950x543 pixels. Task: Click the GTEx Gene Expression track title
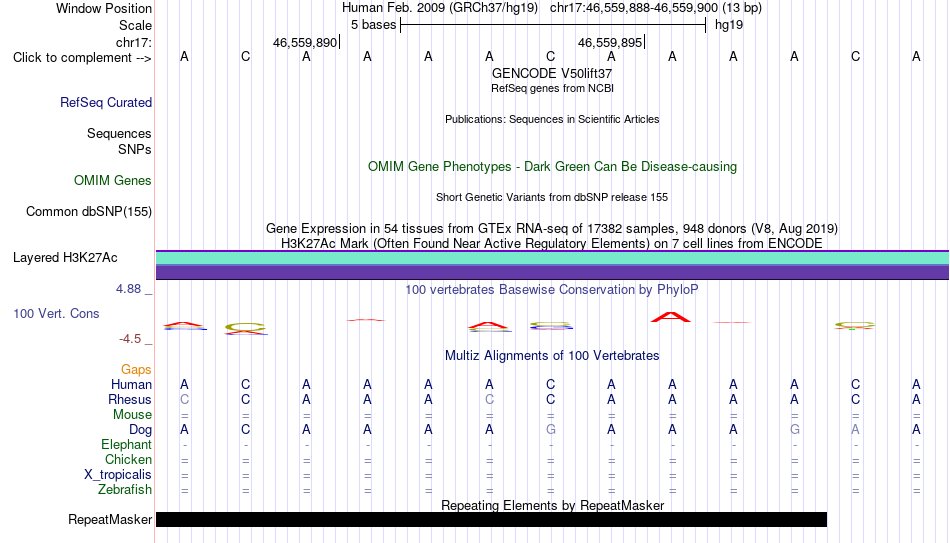point(552,228)
